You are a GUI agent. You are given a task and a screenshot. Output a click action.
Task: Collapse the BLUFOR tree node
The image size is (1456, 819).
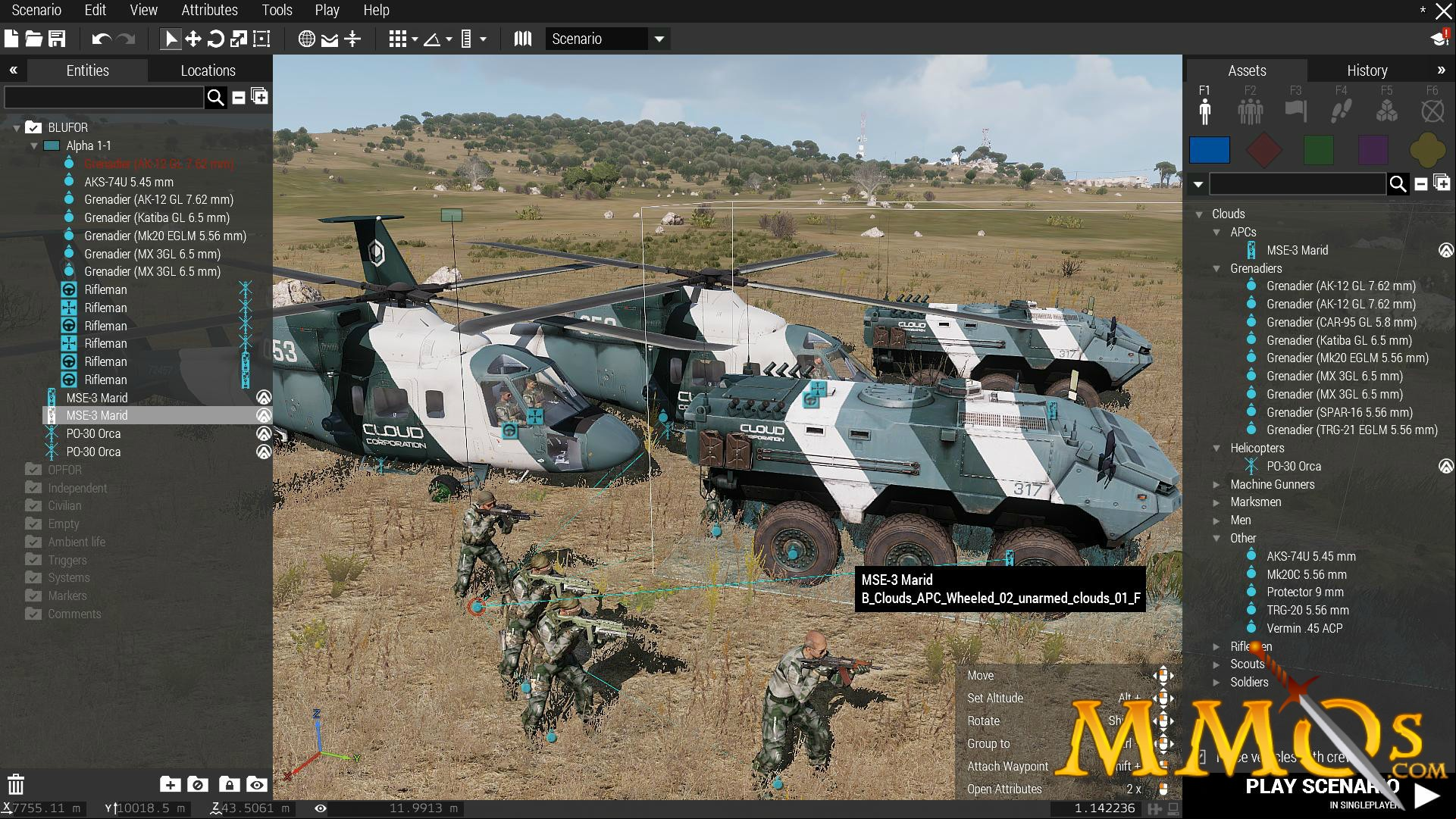tap(17, 128)
